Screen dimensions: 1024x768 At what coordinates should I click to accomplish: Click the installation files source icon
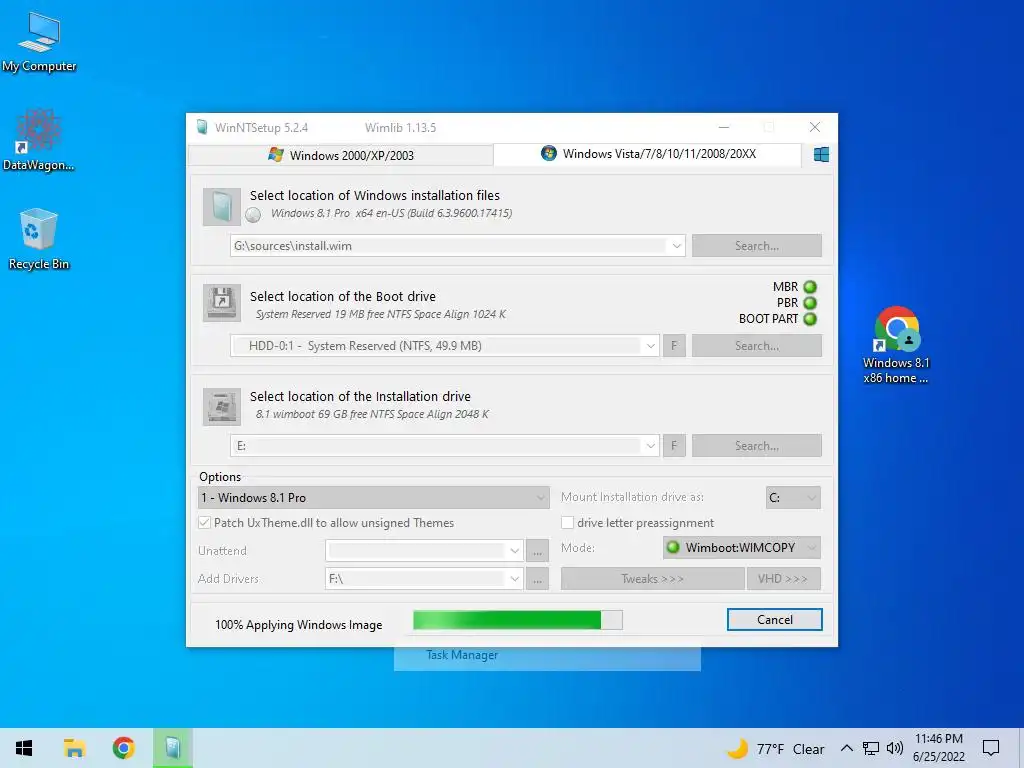pos(221,207)
